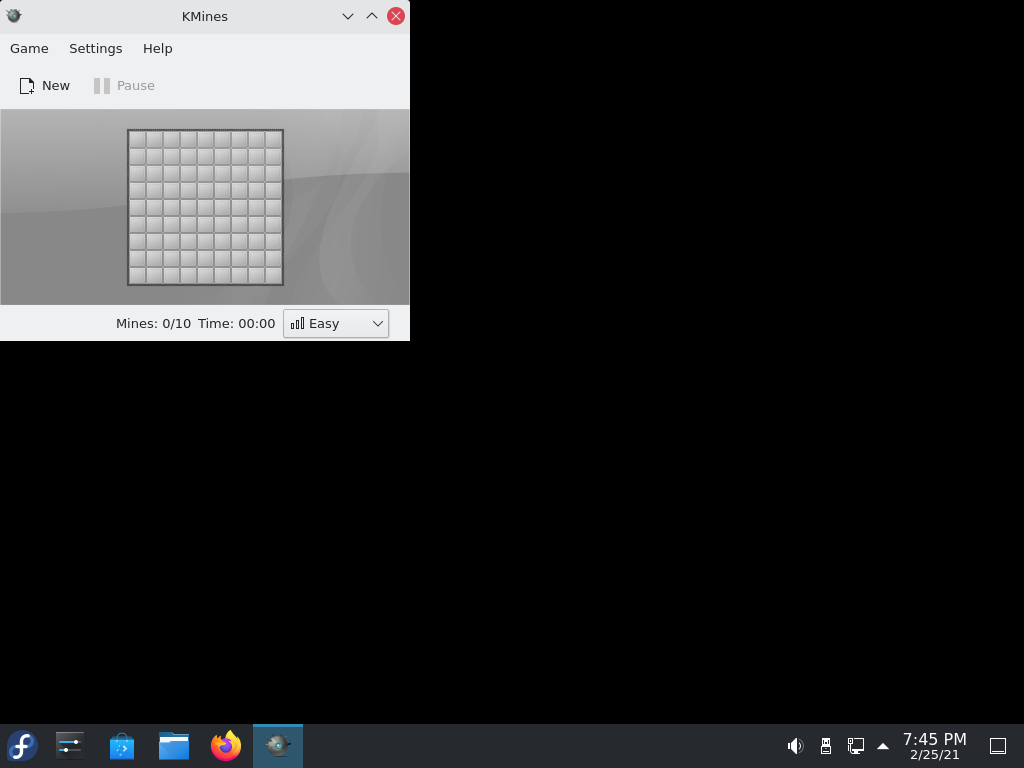This screenshot has width=1024, height=768.
Task: Launch Firefox from the taskbar
Action: coord(226,746)
